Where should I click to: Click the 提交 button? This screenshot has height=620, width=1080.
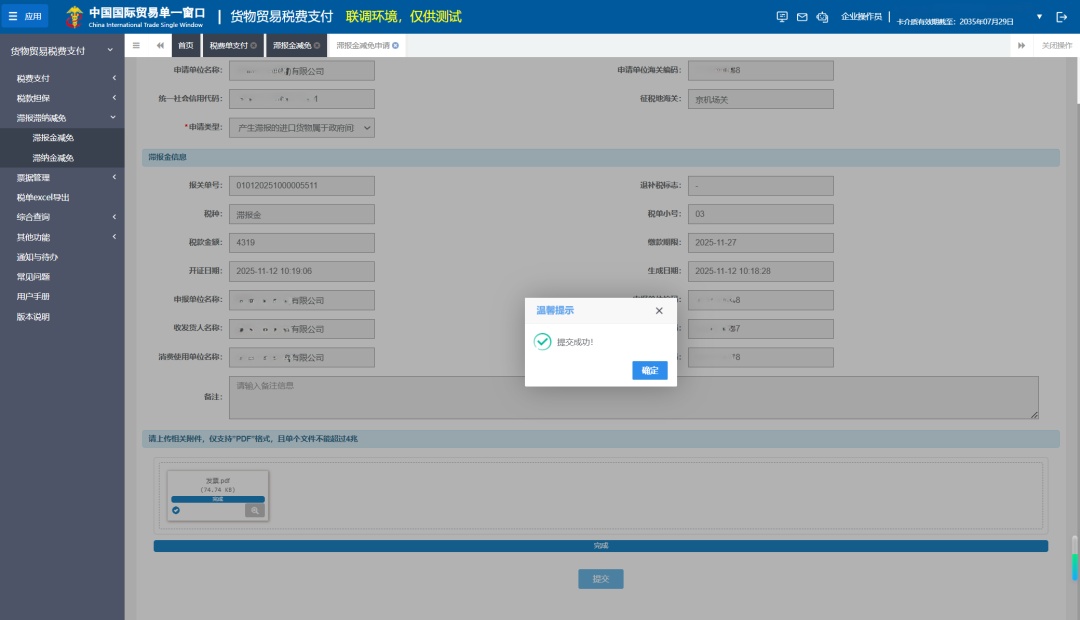(x=600, y=578)
